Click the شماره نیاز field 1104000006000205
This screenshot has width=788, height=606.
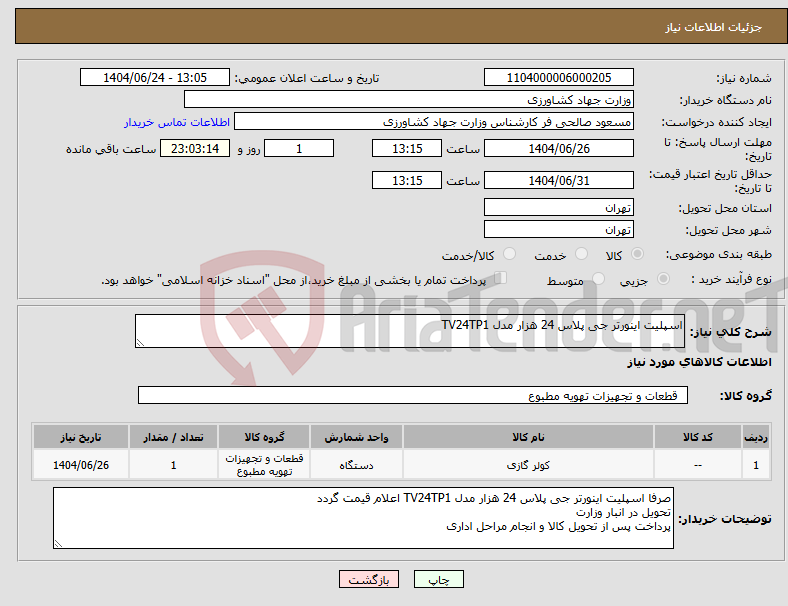pyautogui.click(x=559, y=78)
